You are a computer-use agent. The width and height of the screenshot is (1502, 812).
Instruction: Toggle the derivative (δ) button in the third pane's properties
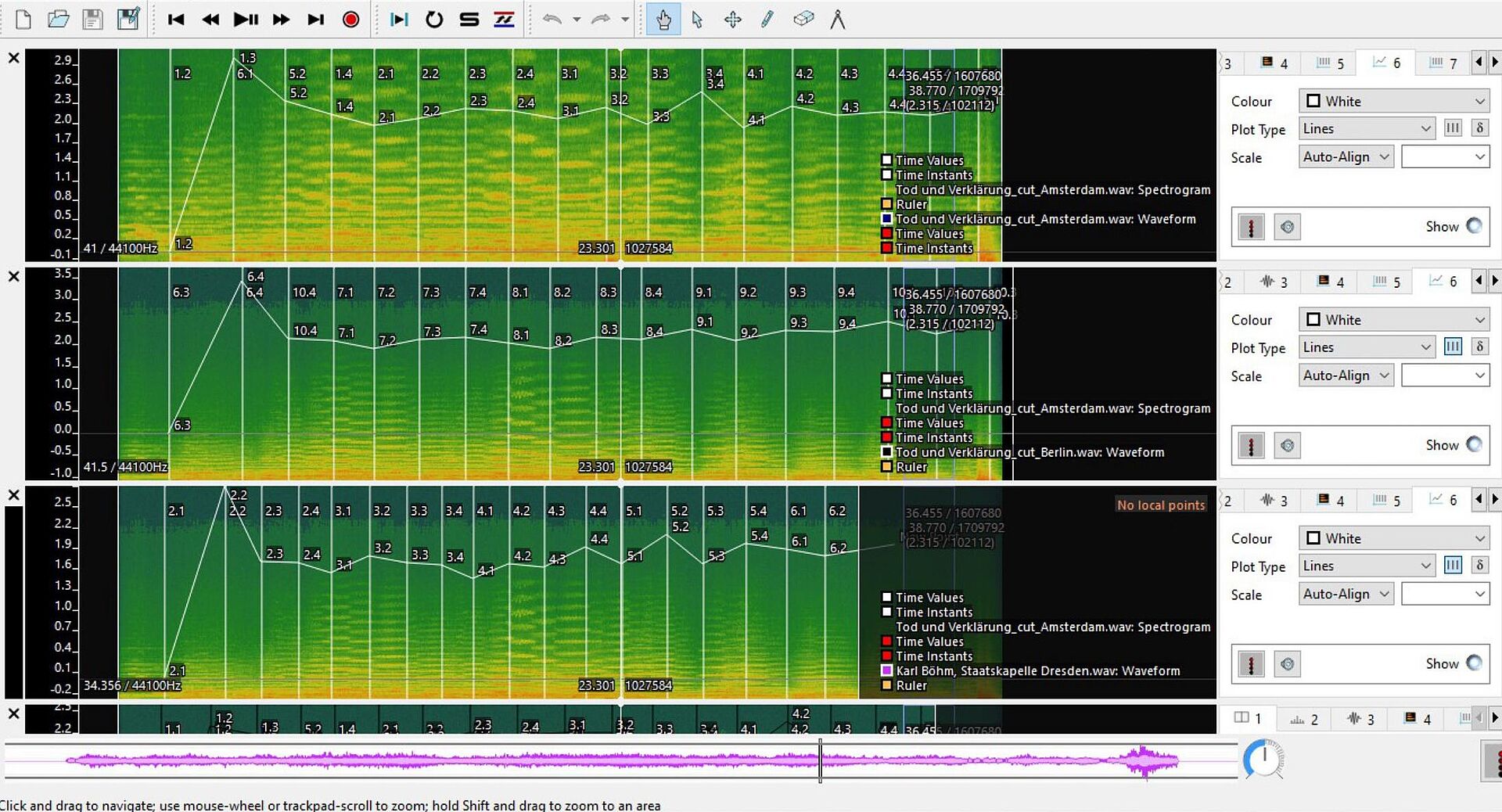pos(1479,566)
